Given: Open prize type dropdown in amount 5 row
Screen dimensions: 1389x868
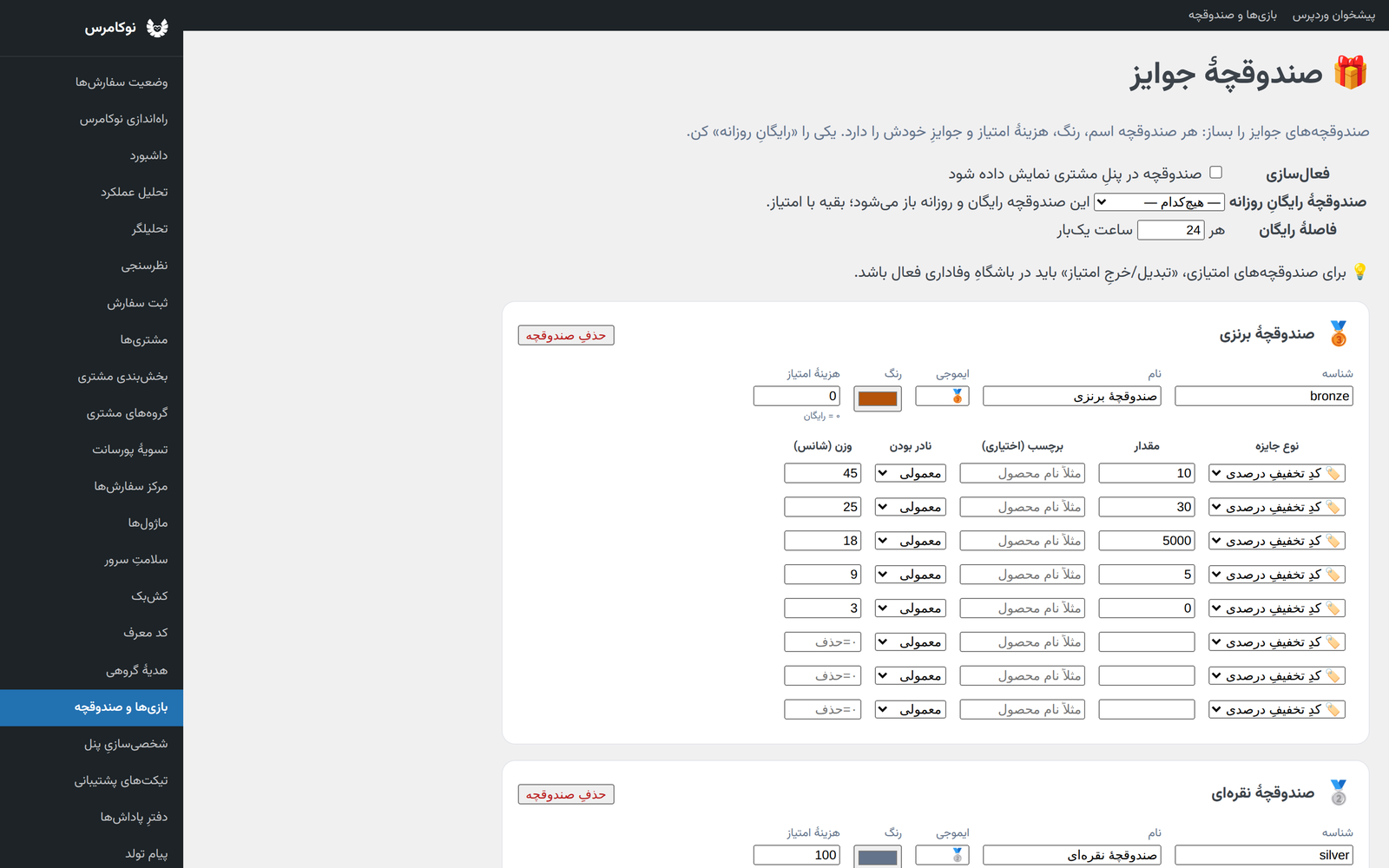Looking at the screenshot, I should pos(1277,575).
